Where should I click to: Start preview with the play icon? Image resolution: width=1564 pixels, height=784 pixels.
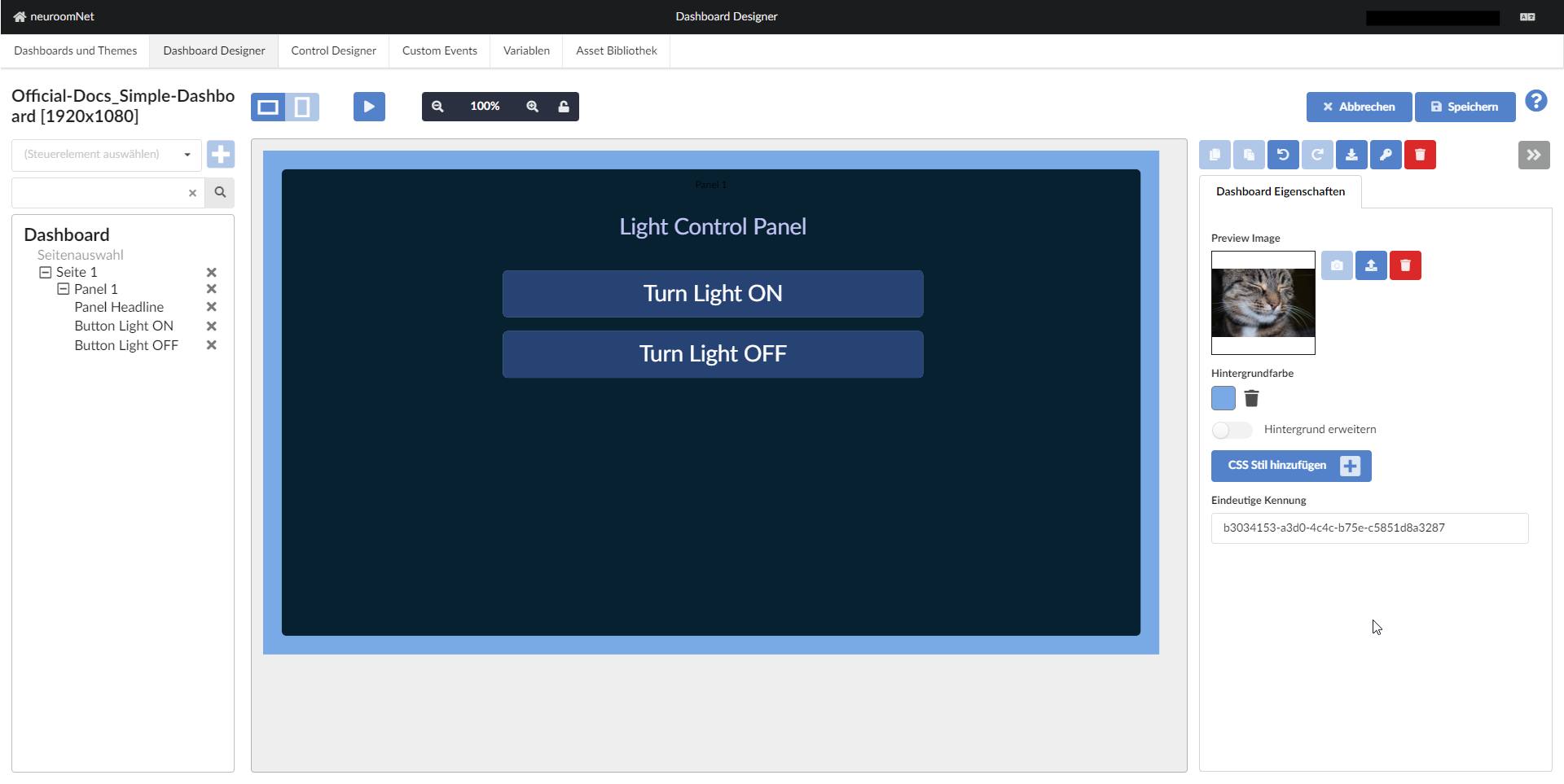click(369, 106)
